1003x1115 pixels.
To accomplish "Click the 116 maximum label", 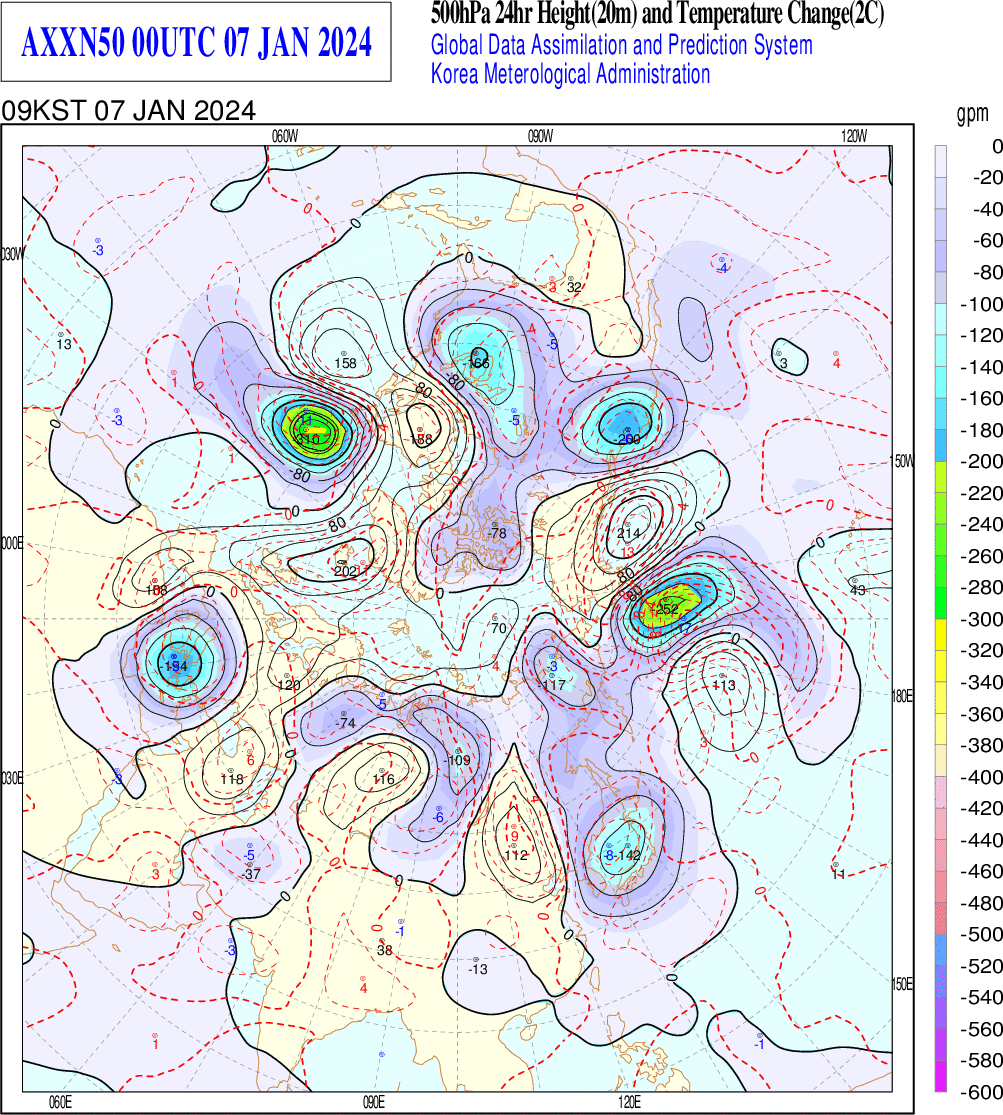I will click(383, 779).
